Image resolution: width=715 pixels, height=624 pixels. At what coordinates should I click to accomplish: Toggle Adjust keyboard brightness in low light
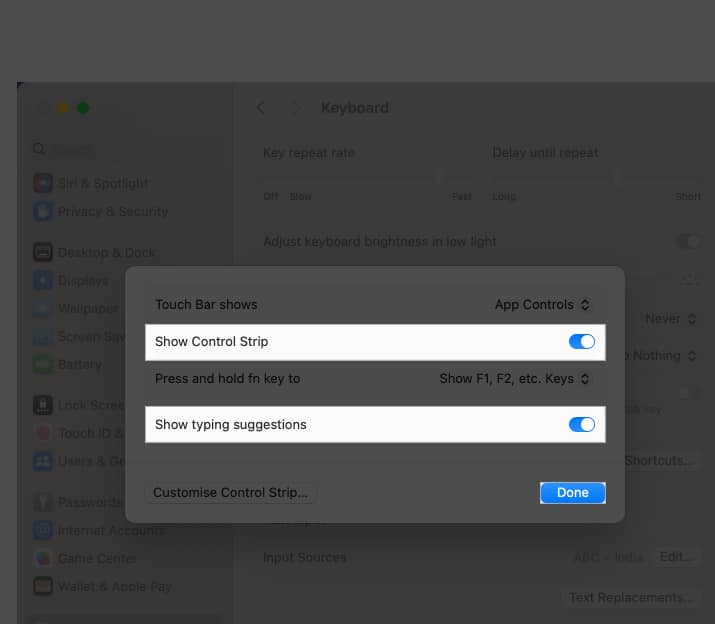tap(688, 241)
